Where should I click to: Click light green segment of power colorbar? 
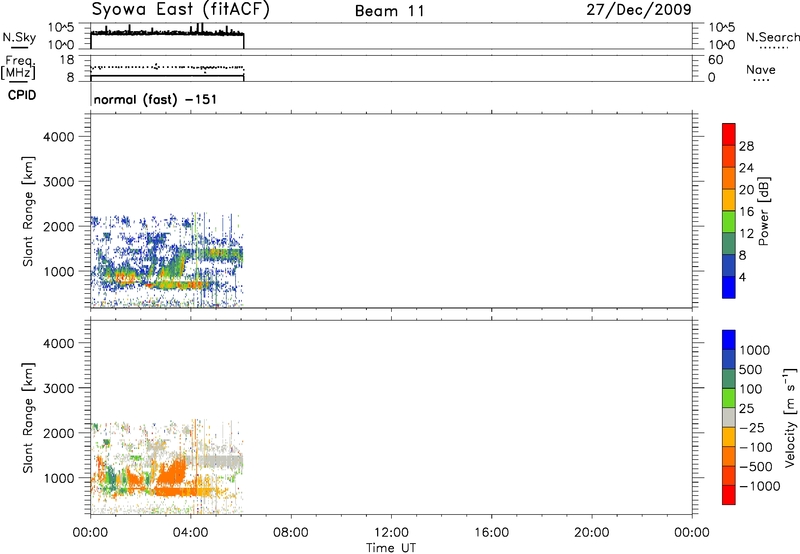(729, 221)
